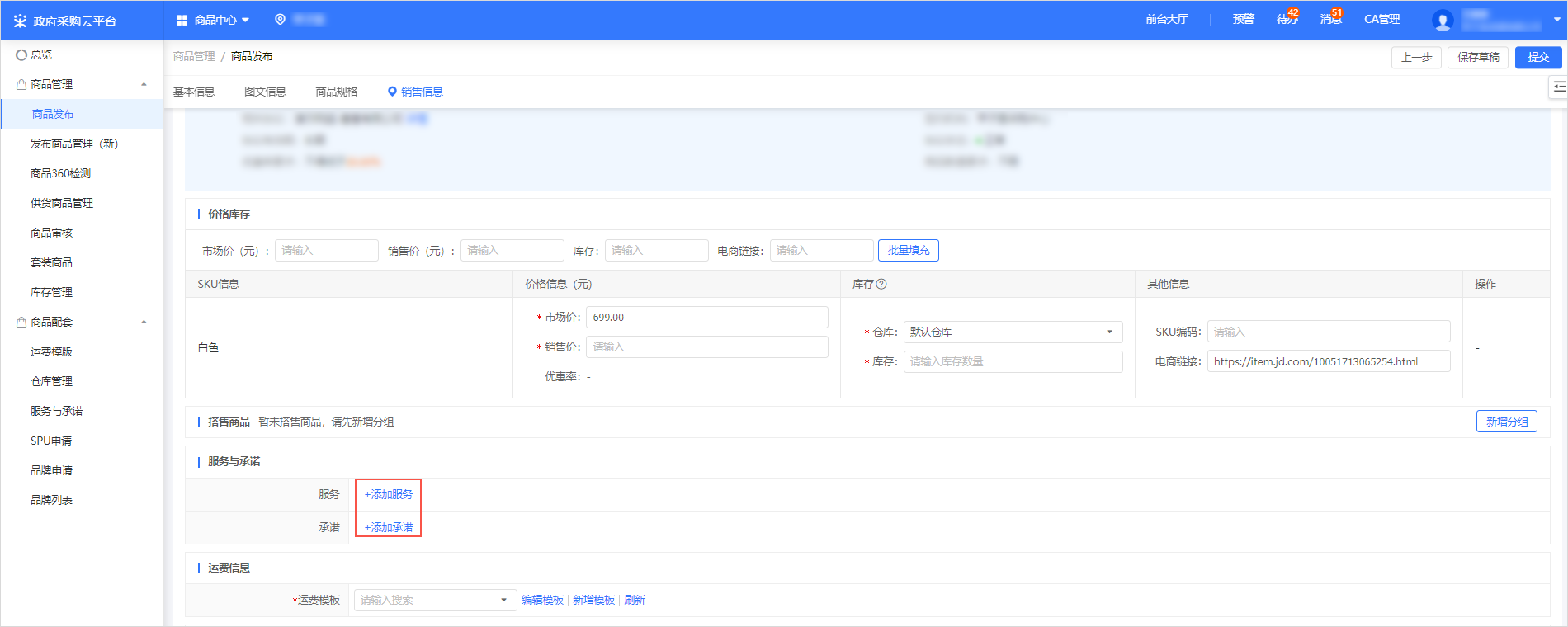The image size is (1568, 627).
Task: Open 商品360检测 in sidebar
Action: click(x=60, y=173)
